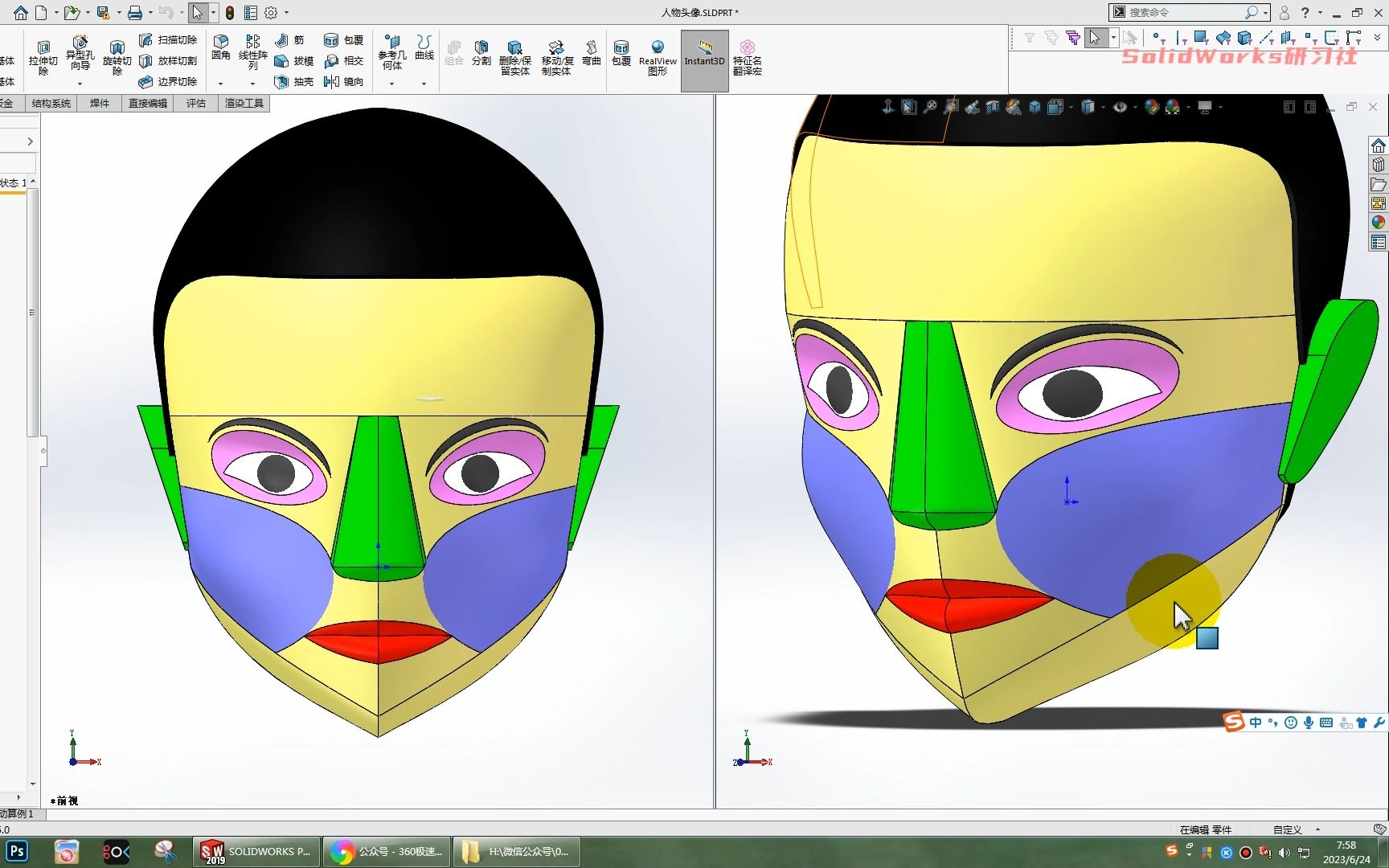
Task: Open the Options gear icon
Action: pos(271,12)
